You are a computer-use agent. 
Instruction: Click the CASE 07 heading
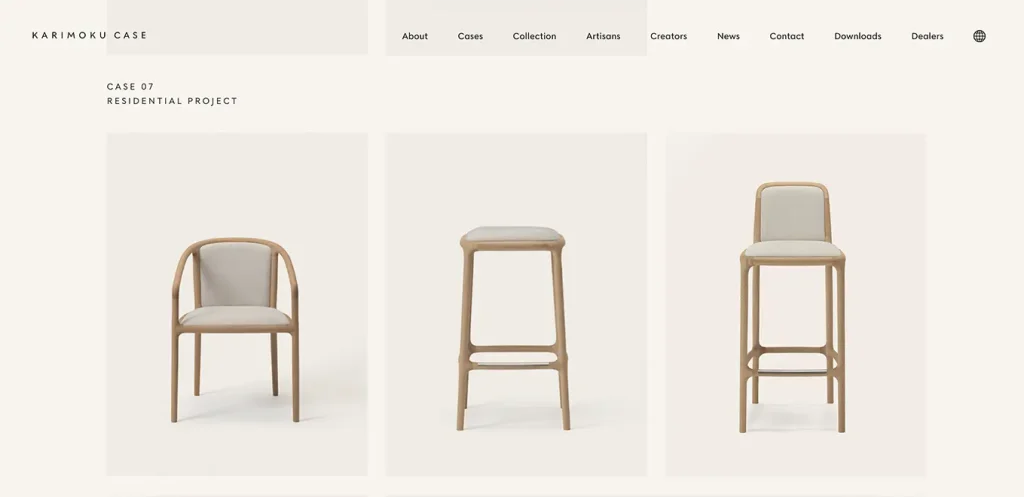(131, 86)
